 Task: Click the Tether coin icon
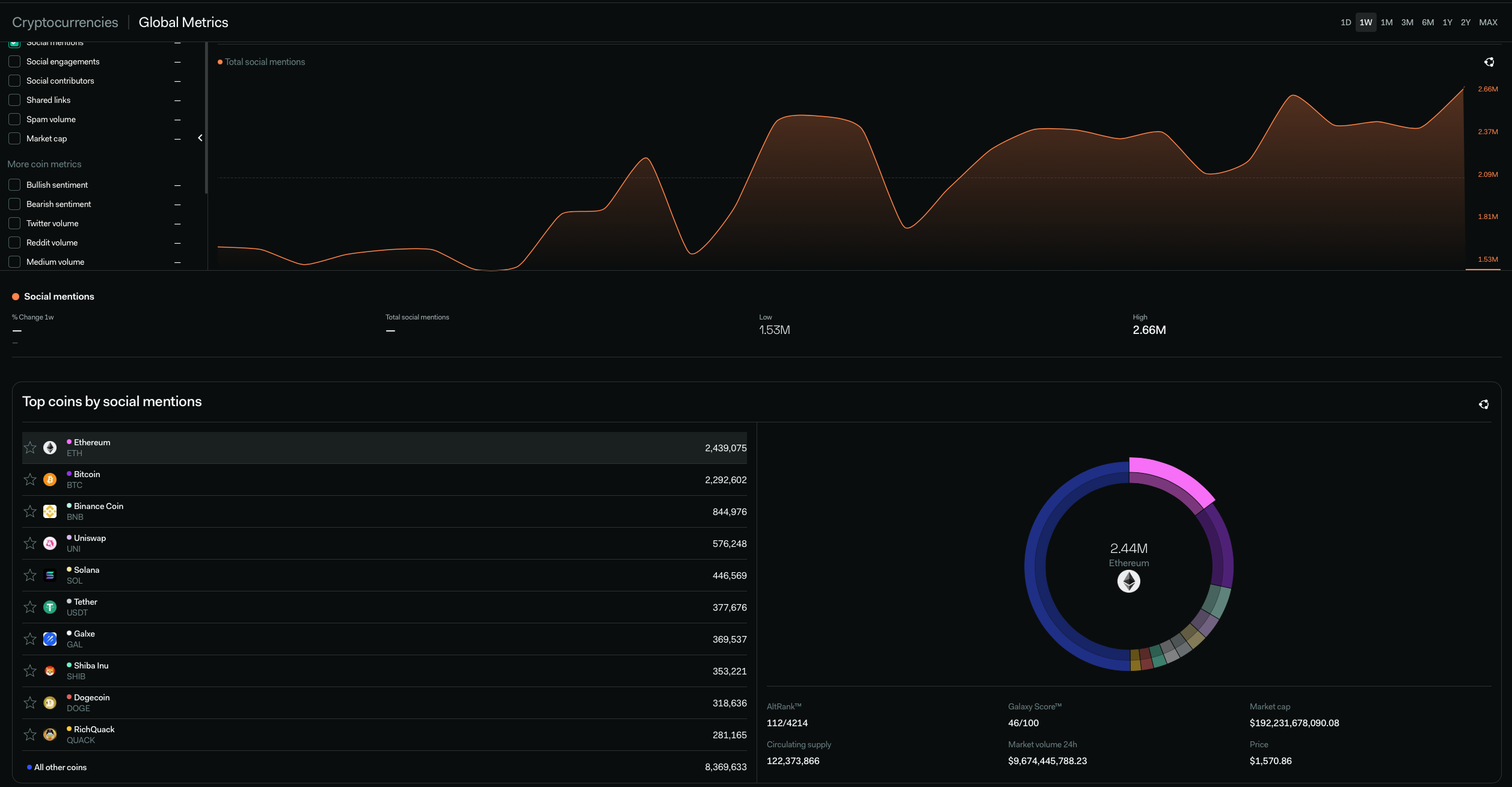[50, 606]
